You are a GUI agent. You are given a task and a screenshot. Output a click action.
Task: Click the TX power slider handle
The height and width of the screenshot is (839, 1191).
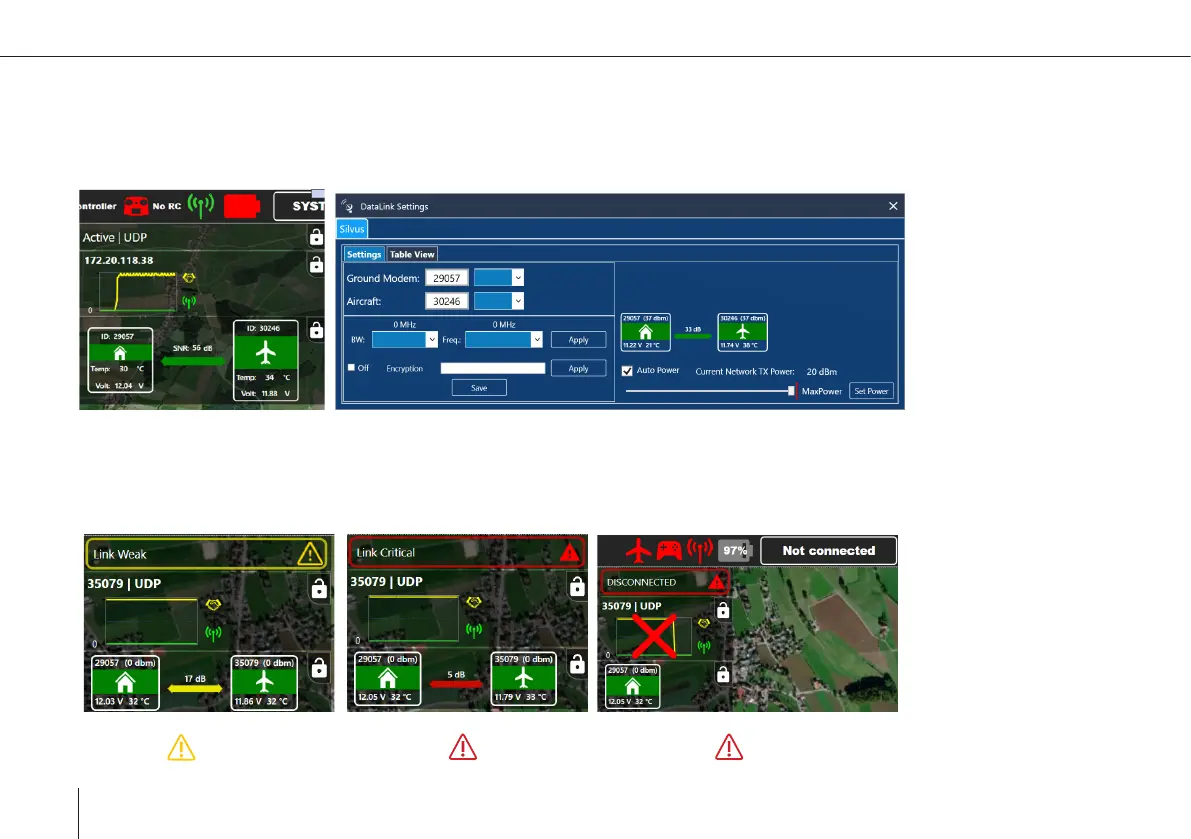tap(791, 390)
